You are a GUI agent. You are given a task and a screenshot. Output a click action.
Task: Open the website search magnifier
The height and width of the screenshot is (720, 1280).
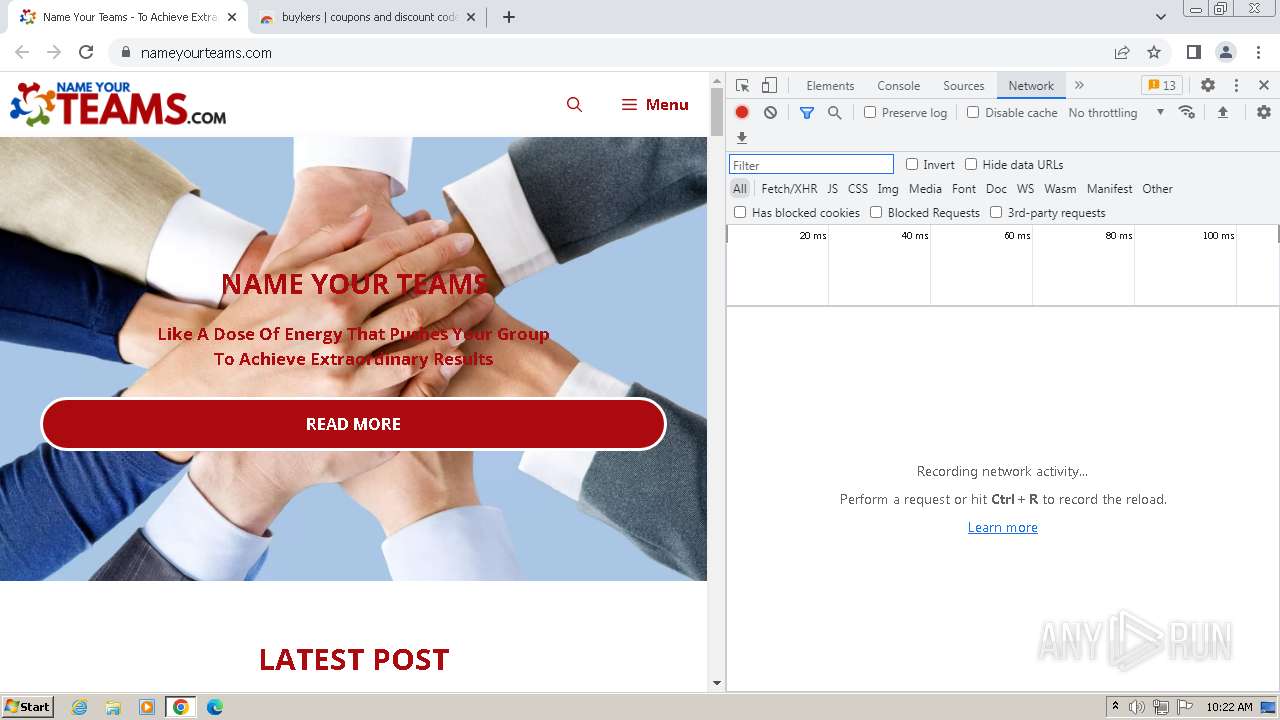[x=574, y=104]
